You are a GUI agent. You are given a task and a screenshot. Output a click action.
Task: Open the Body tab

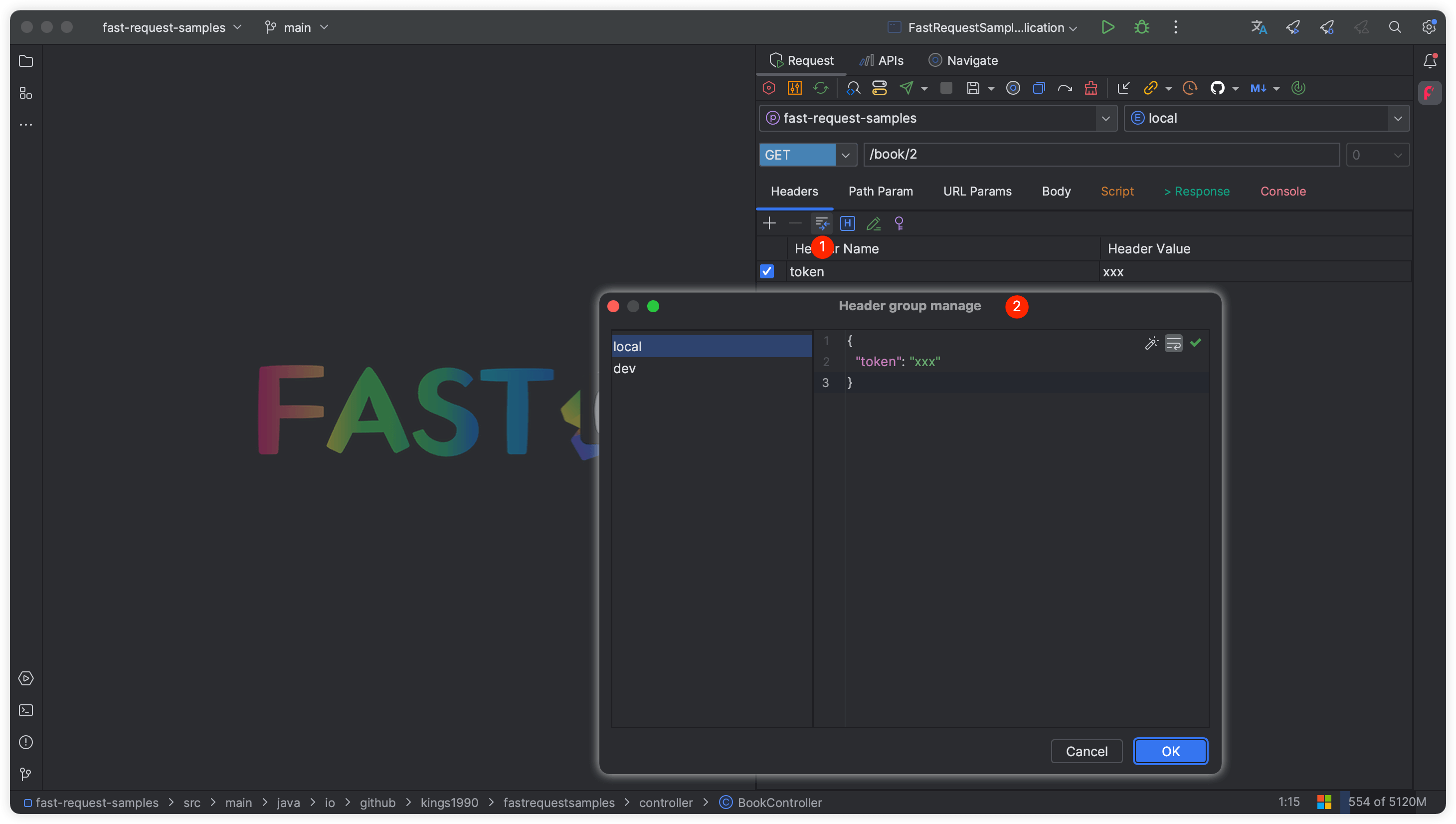[x=1056, y=192]
